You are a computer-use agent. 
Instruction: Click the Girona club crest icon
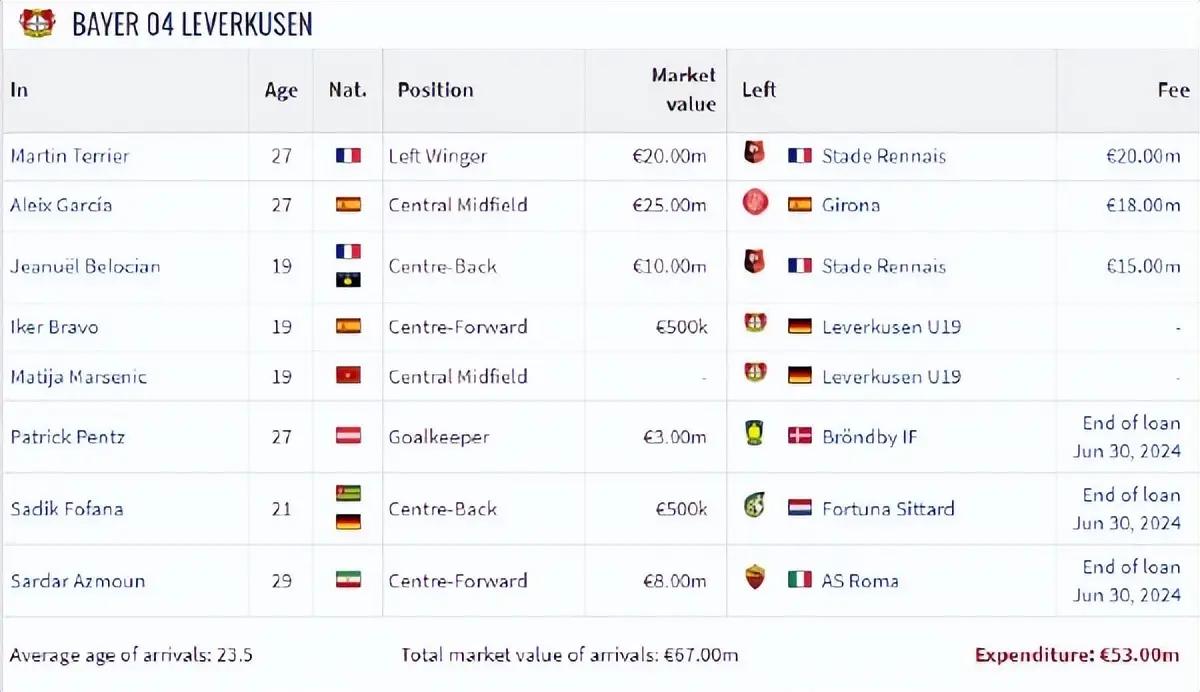pos(755,204)
